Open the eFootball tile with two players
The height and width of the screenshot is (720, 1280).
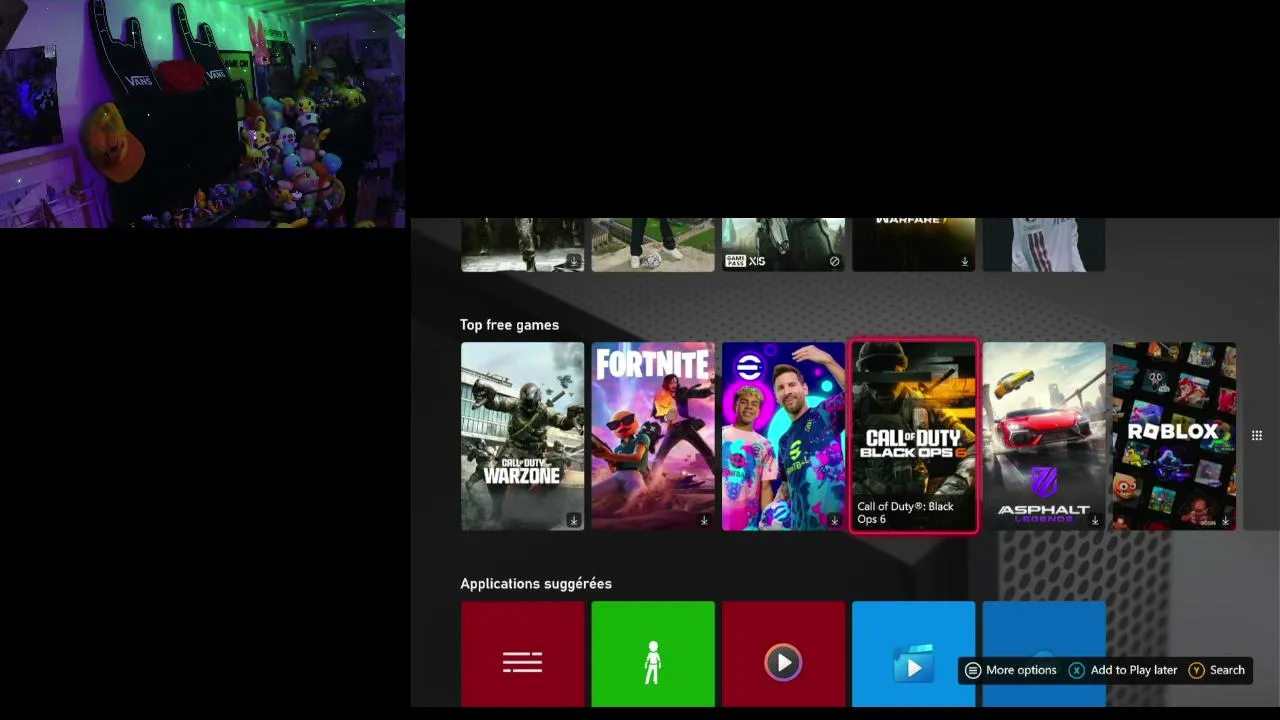tap(783, 436)
